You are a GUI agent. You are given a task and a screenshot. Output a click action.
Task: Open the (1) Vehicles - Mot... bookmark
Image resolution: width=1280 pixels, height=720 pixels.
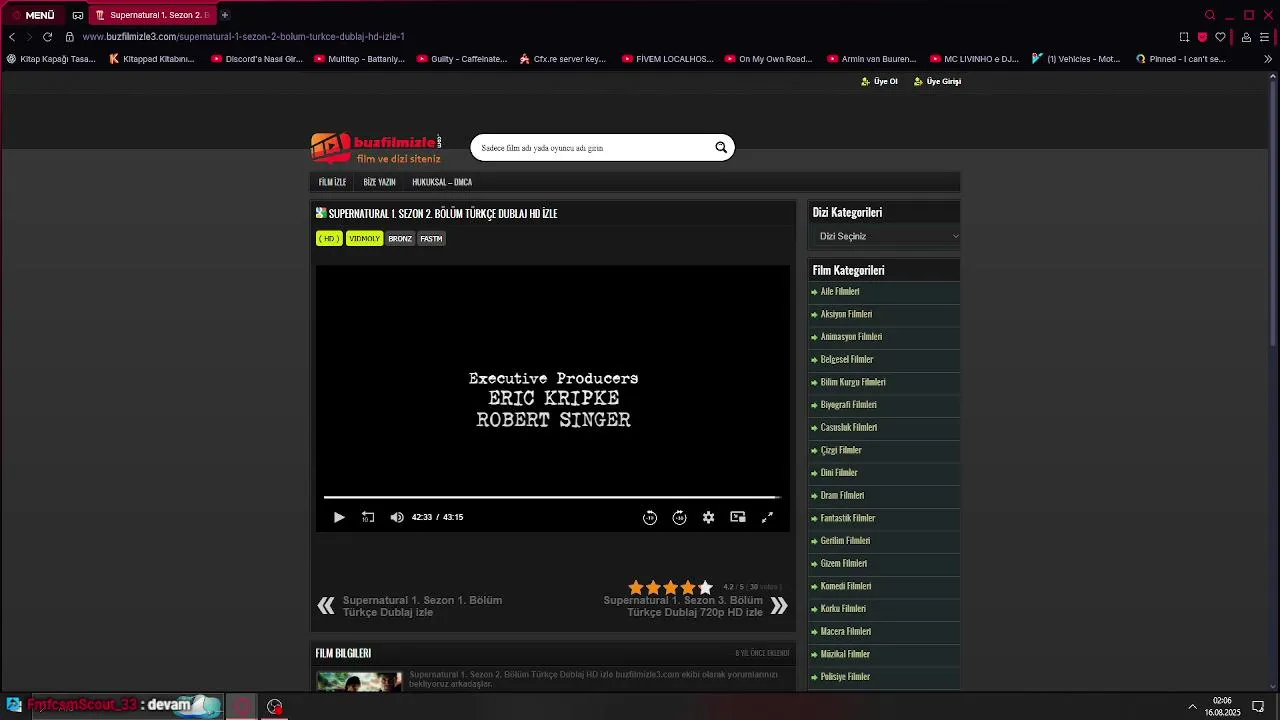pyautogui.click(x=1076, y=59)
